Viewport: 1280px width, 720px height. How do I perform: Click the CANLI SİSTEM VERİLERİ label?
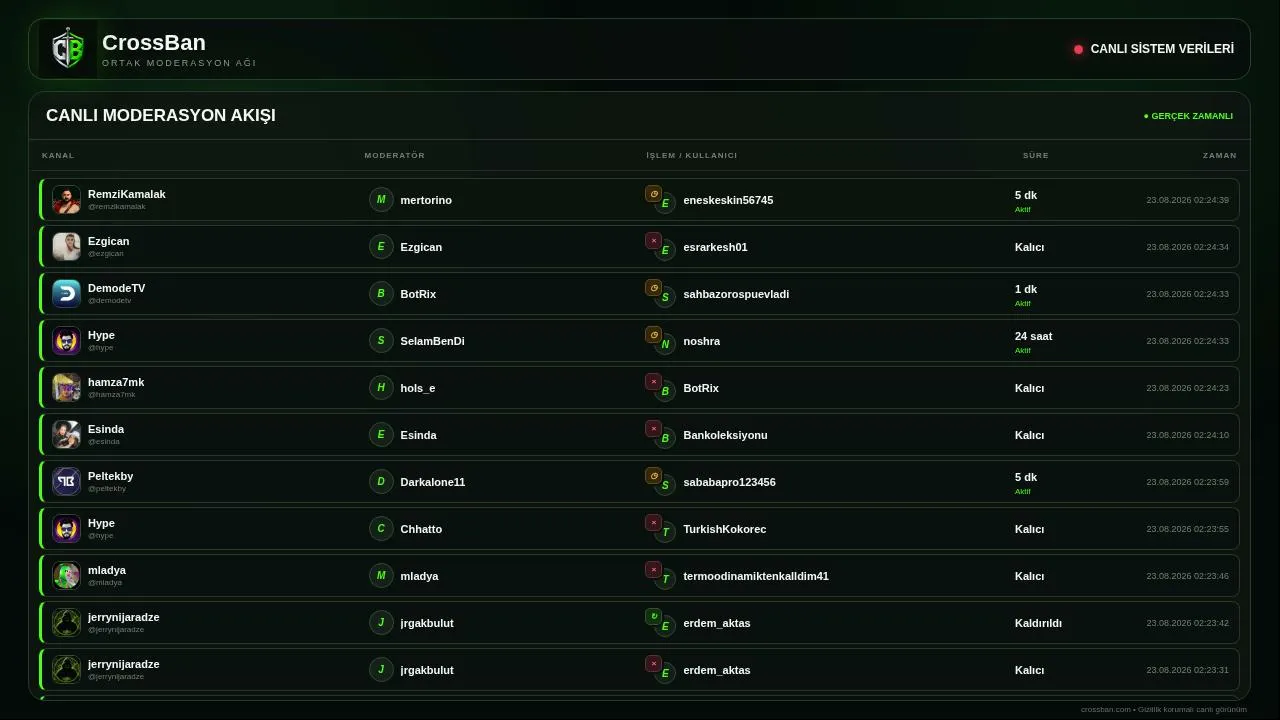coord(1162,49)
